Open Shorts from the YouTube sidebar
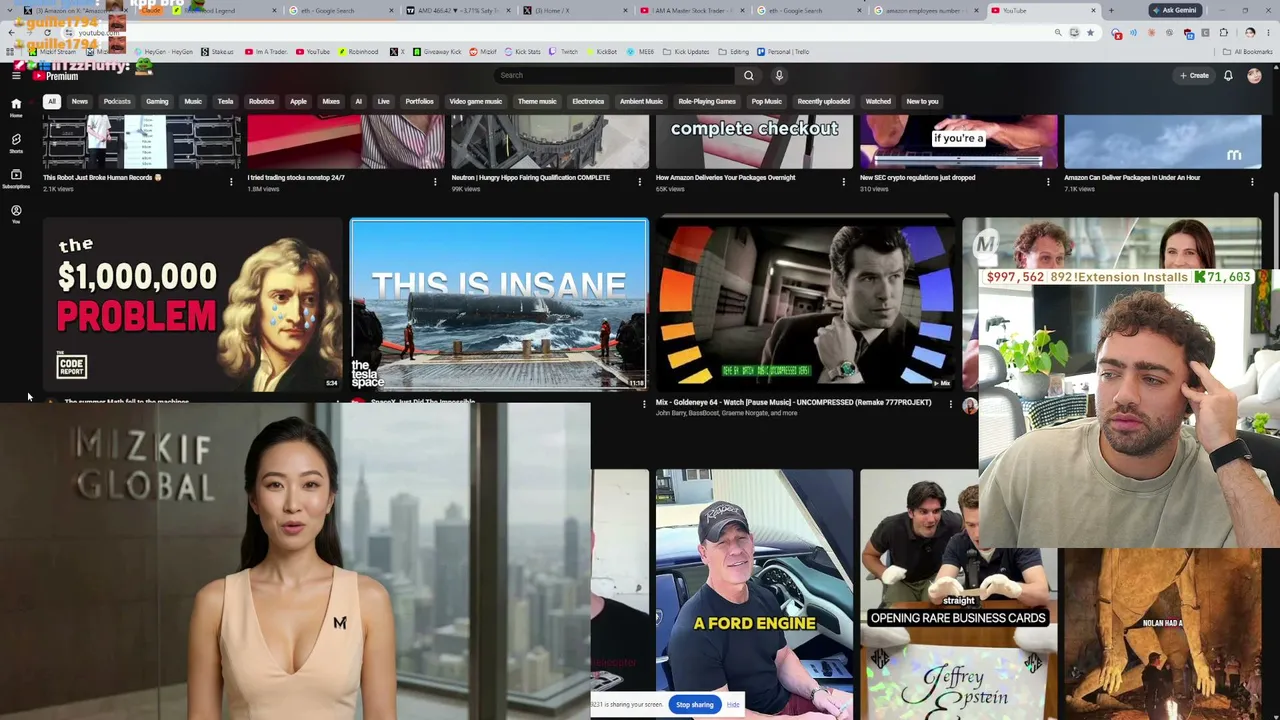Image resolution: width=1280 pixels, height=720 pixels. [x=16, y=143]
